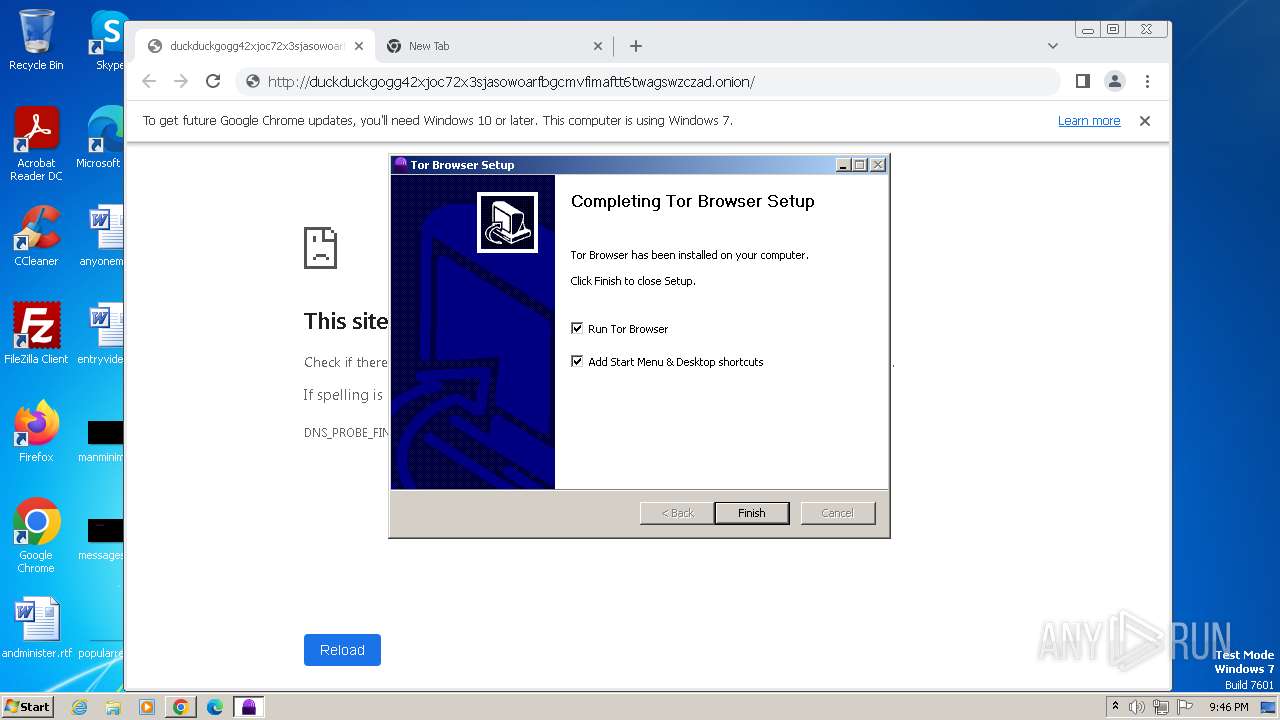Click the Reload button on Chrome error page
This screenshot has width=1280, height=720.
click(x=342, y=650)
